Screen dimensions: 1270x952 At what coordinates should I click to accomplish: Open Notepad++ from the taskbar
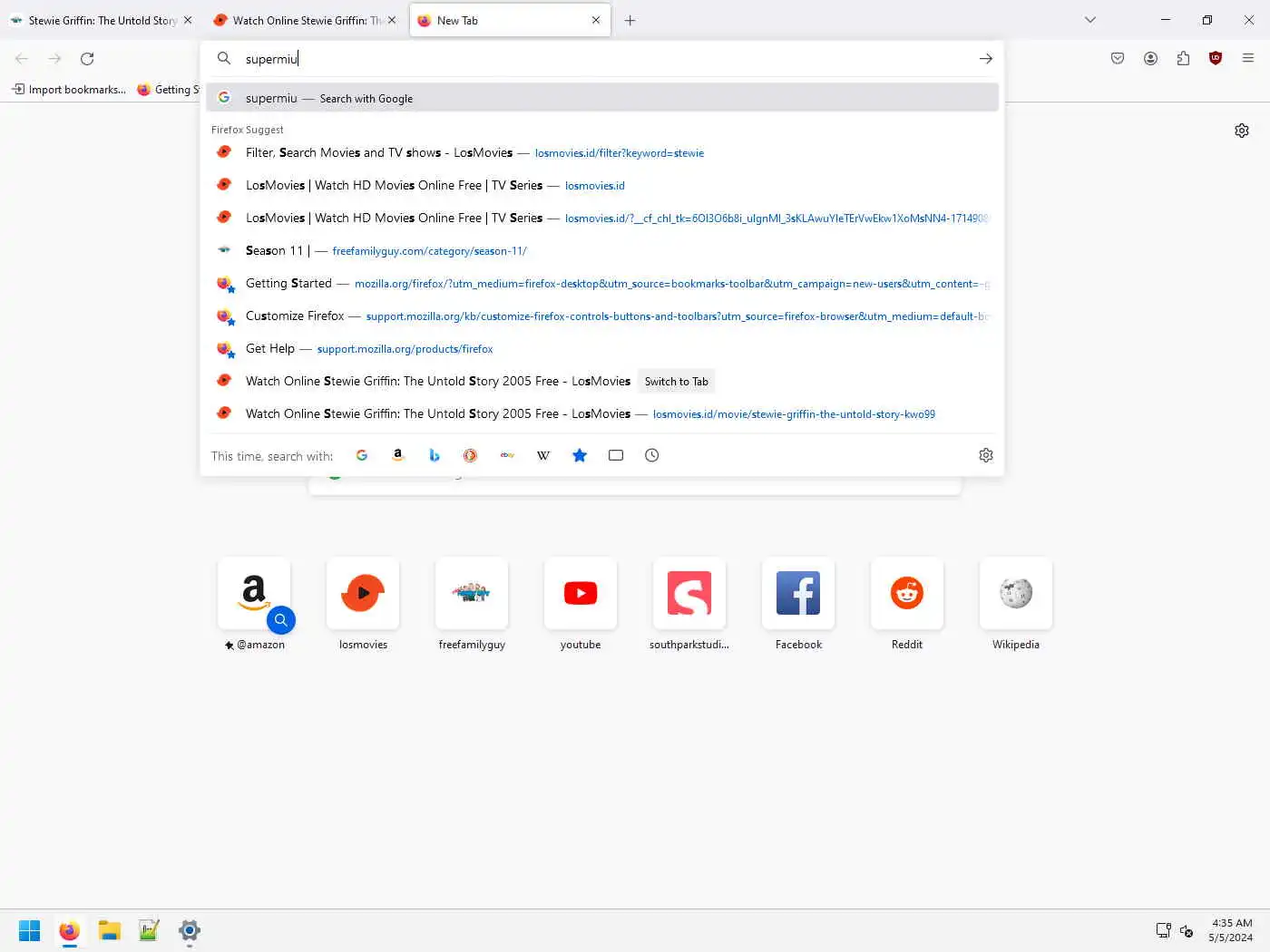(150, 930)
